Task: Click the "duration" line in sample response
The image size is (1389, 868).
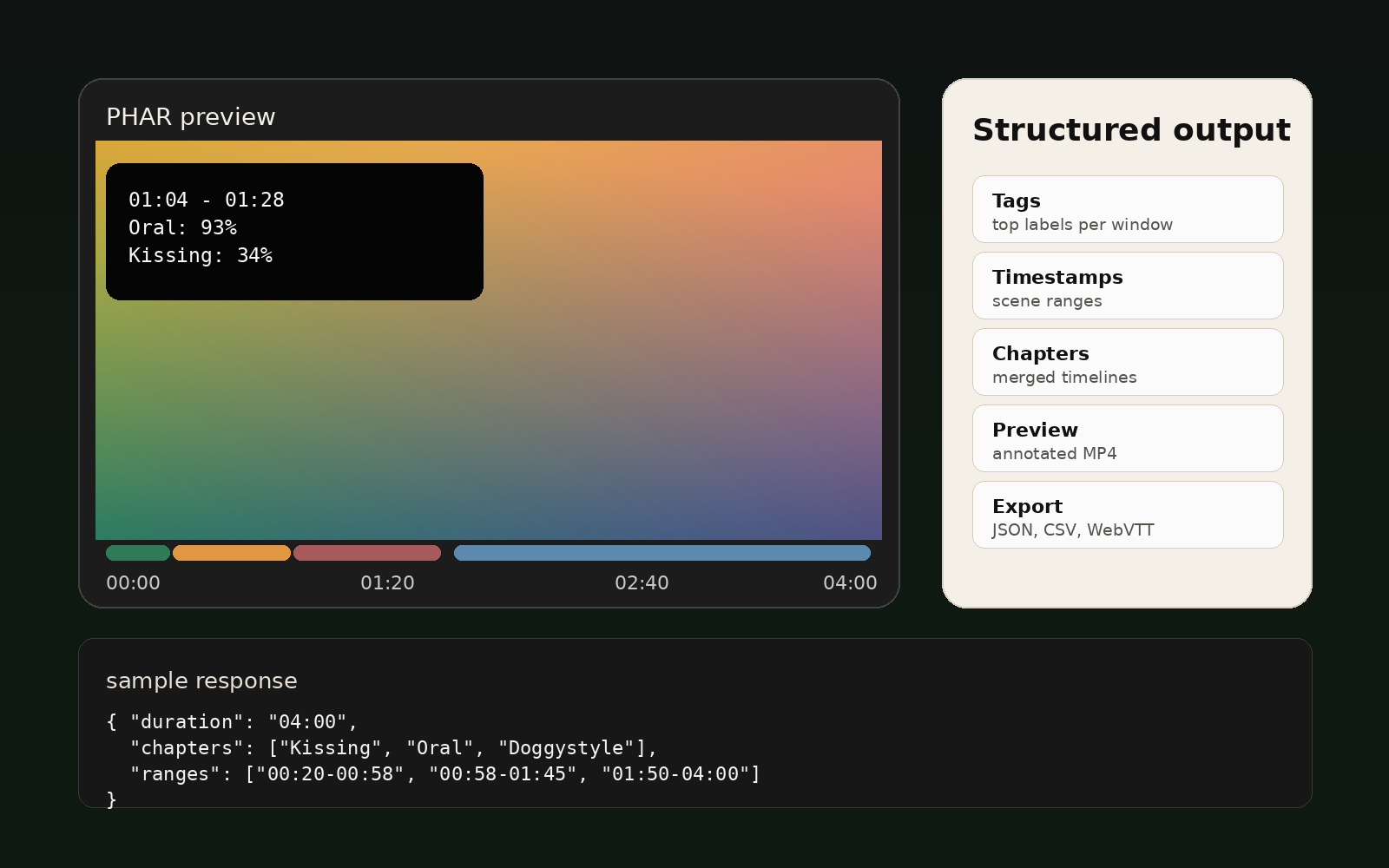Action: pos(232,722)
